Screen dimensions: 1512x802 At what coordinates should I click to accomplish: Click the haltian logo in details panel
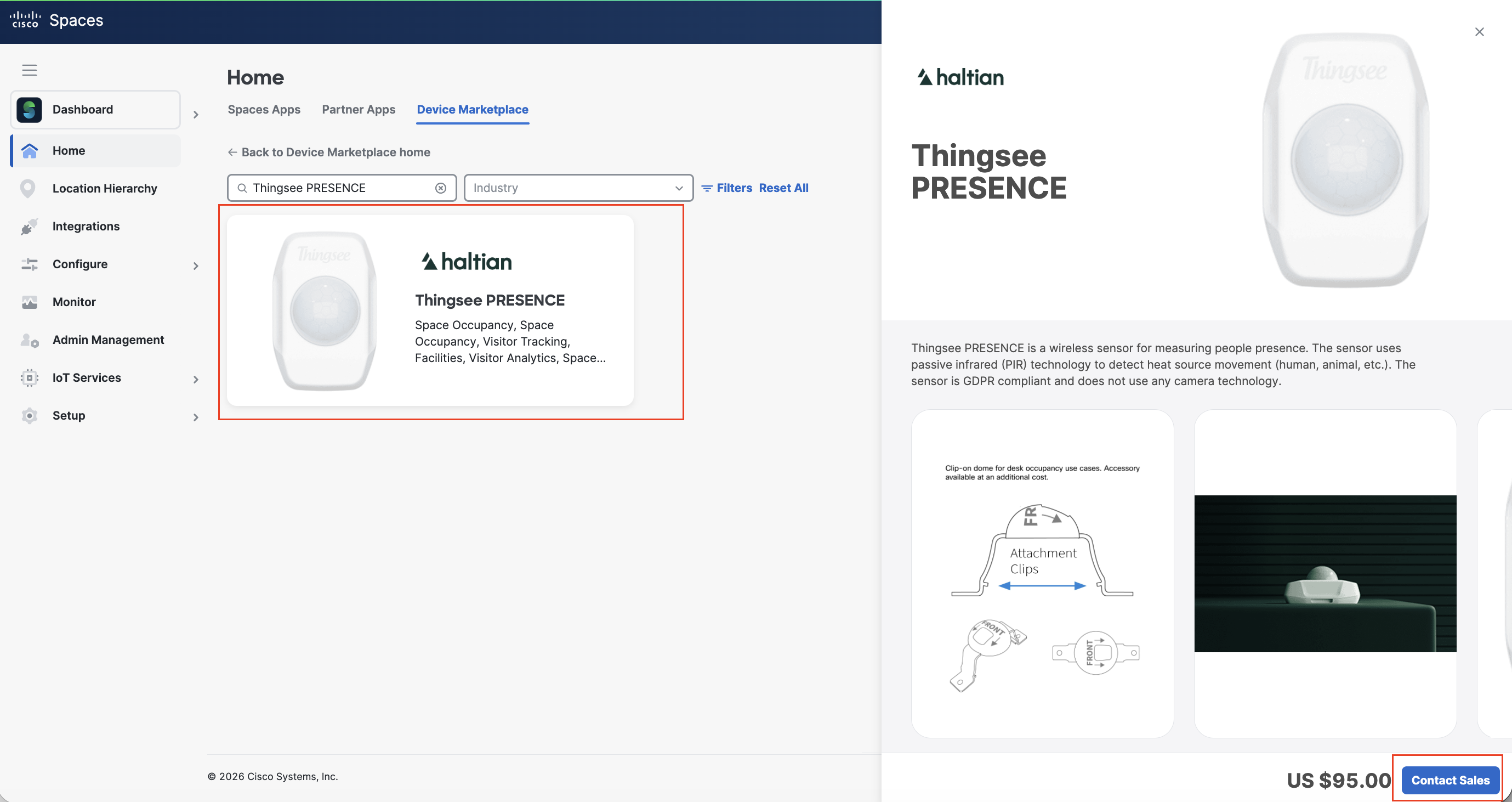(961, 77)
